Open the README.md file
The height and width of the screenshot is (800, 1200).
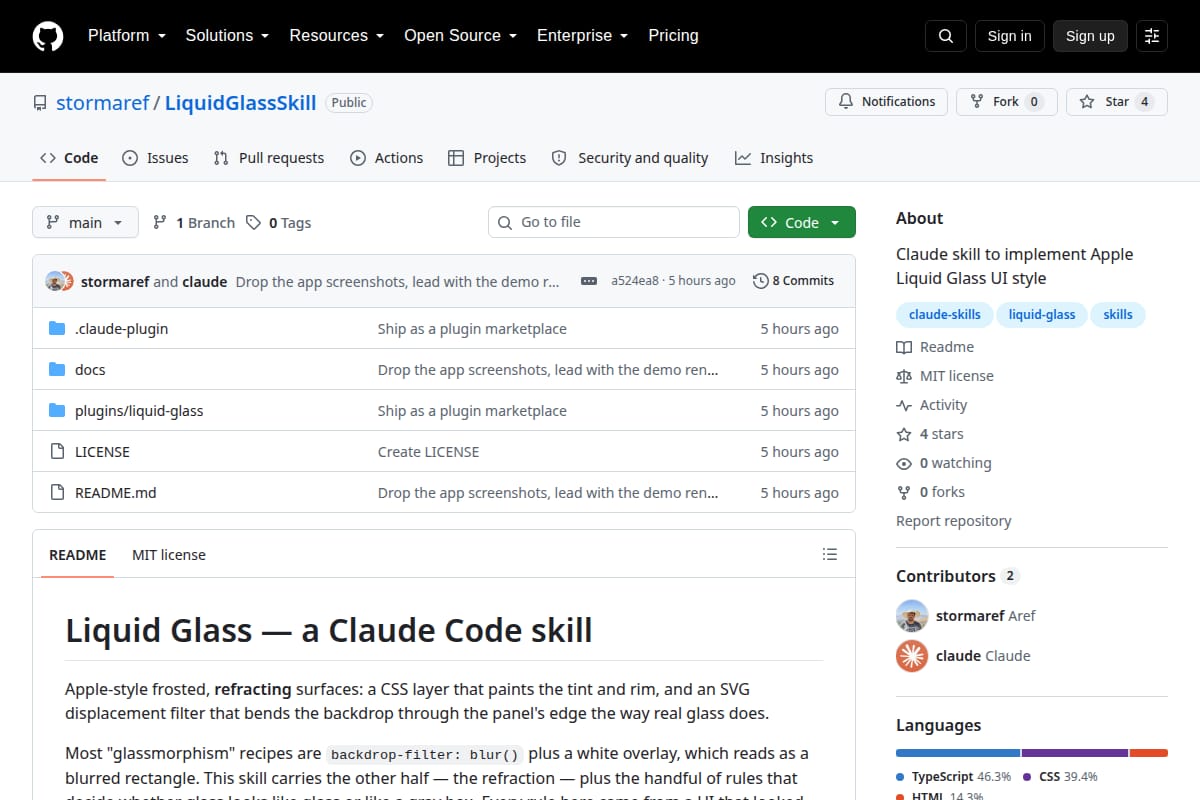click(116, 493)
